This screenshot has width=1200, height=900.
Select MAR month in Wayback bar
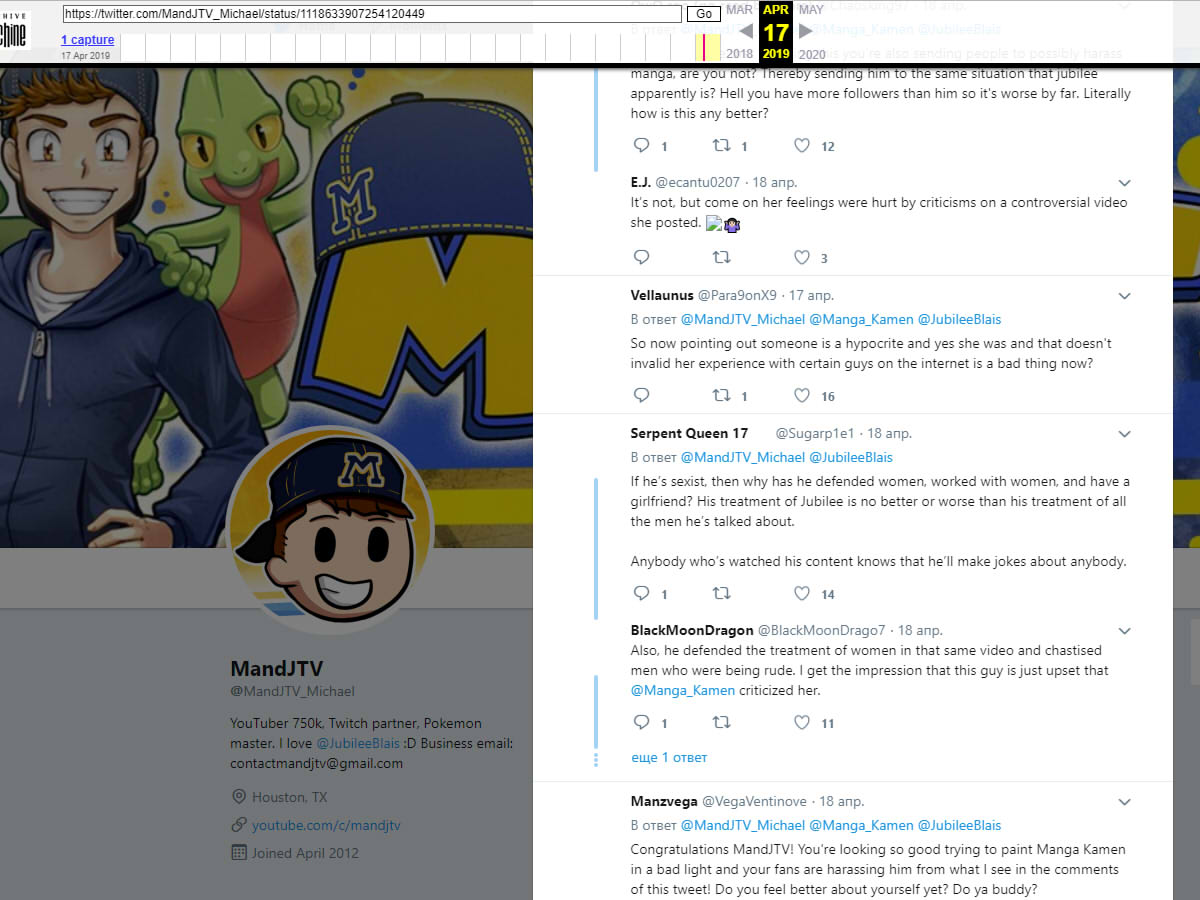click(740, 9)
